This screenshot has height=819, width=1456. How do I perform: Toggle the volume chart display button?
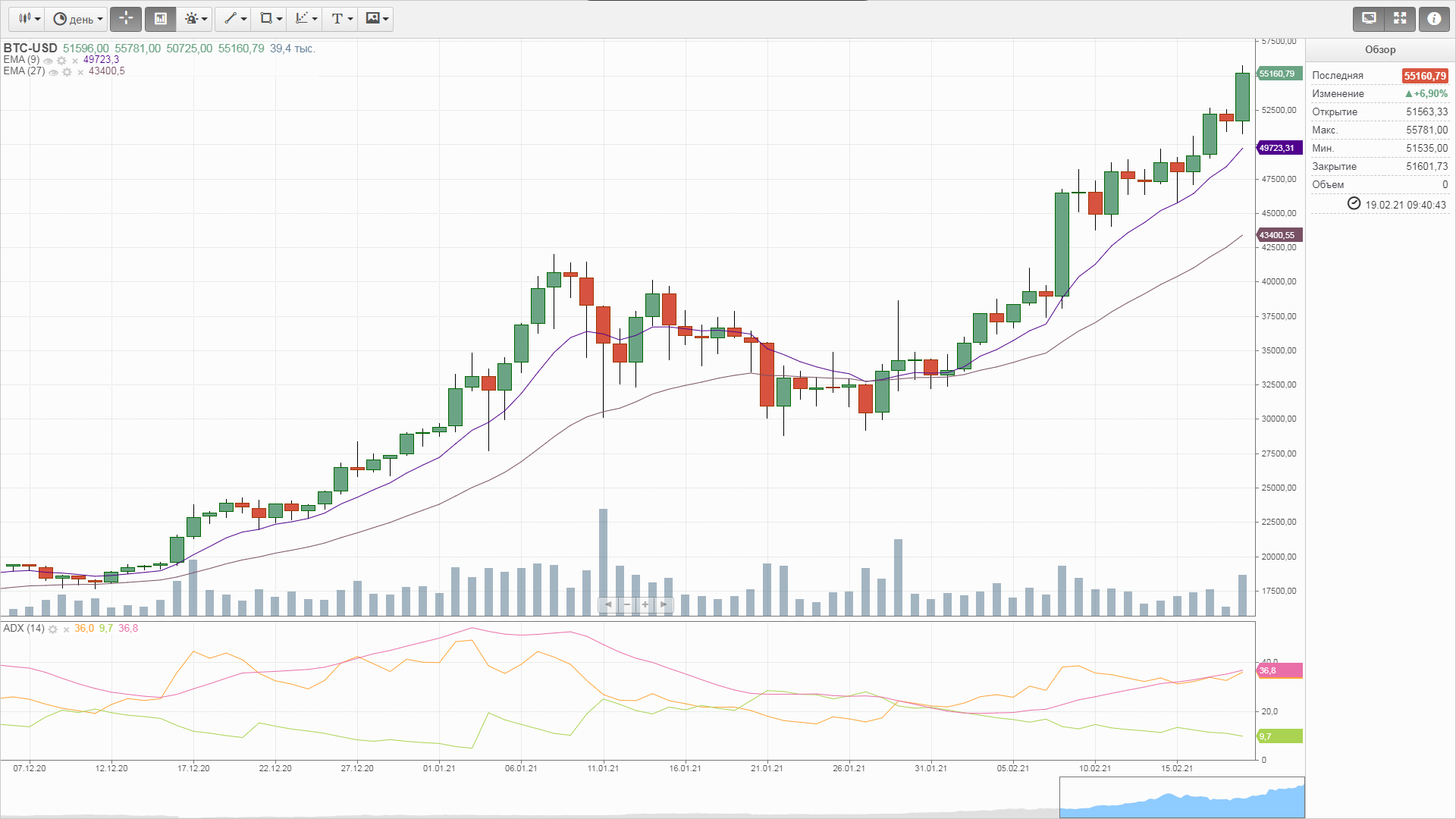(161, 18)
